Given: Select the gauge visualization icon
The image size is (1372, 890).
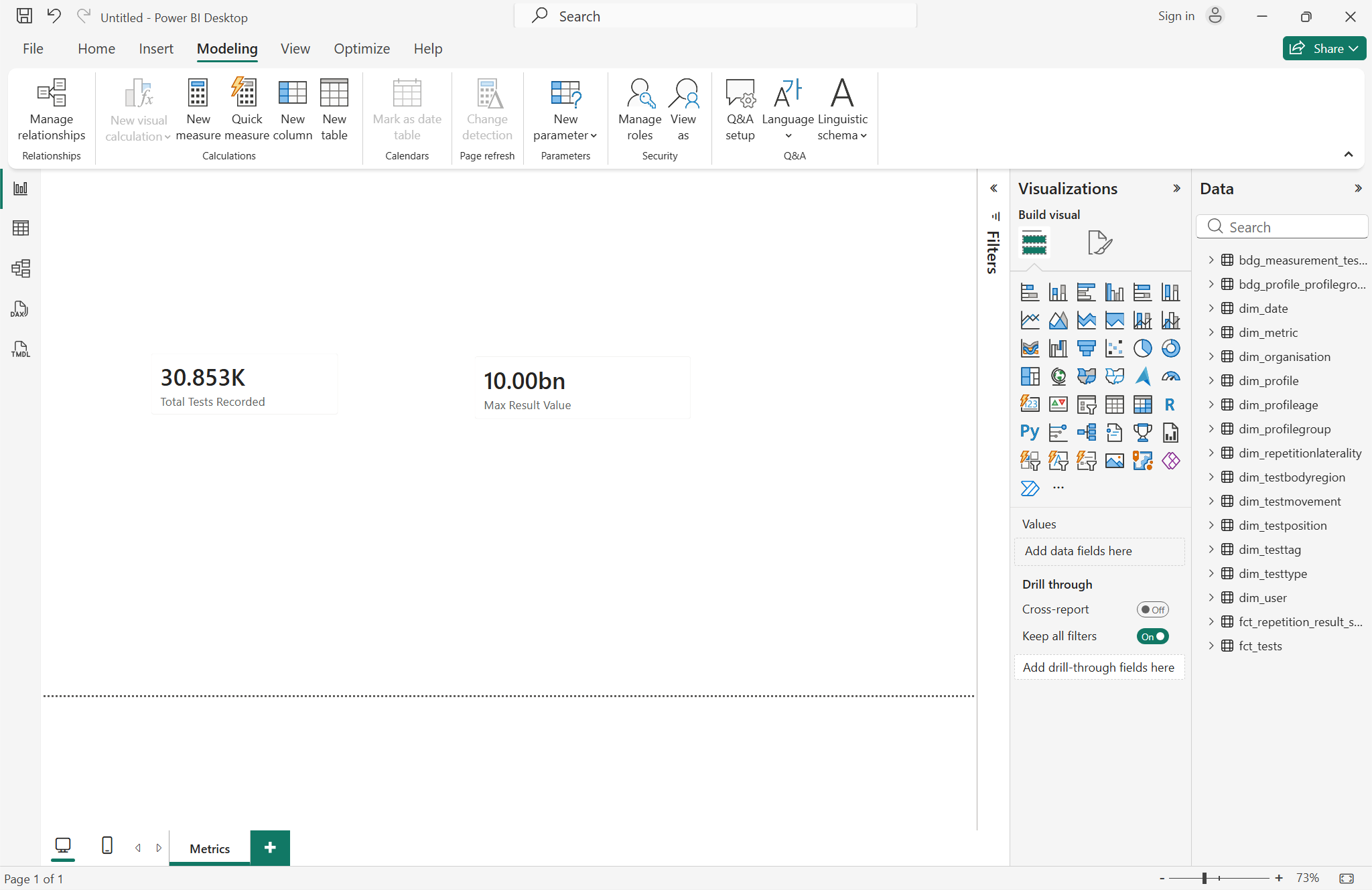Looking at the screenshot, I should [x=1170, y=376].
